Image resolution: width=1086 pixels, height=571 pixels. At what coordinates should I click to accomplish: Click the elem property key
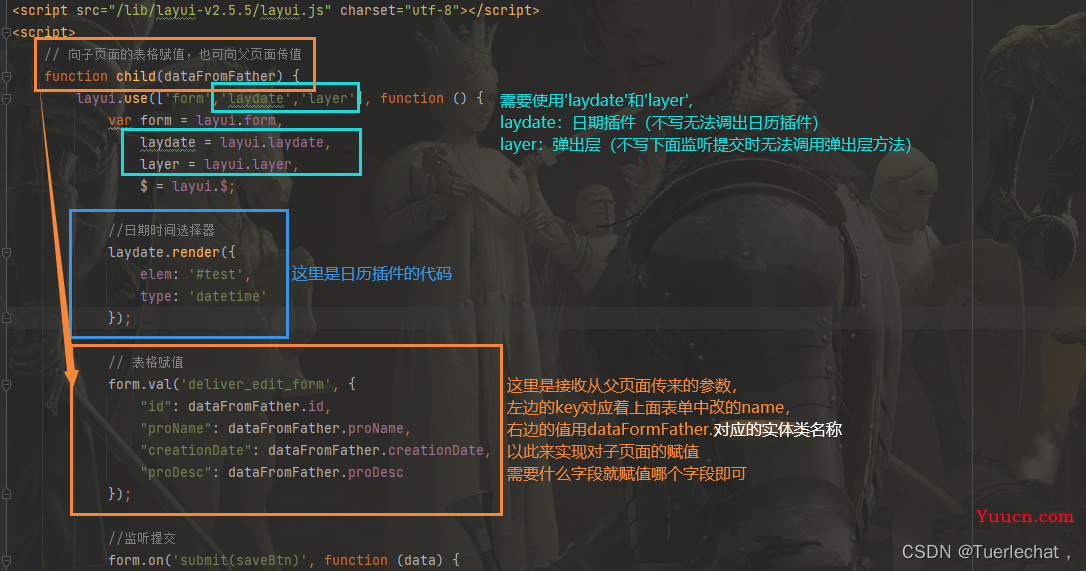pyautogui.click(x=155, y=274)
